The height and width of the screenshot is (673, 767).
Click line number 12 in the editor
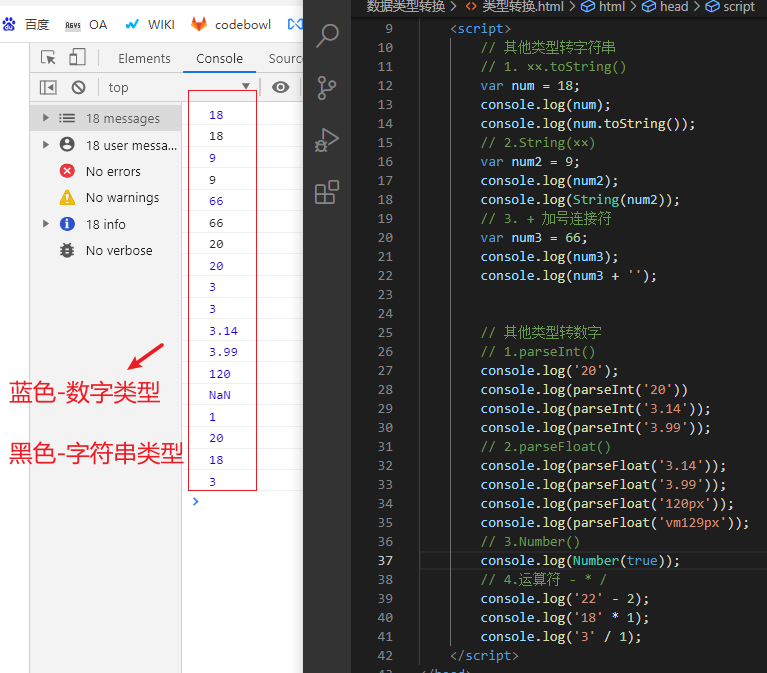(x=385, y=86)
